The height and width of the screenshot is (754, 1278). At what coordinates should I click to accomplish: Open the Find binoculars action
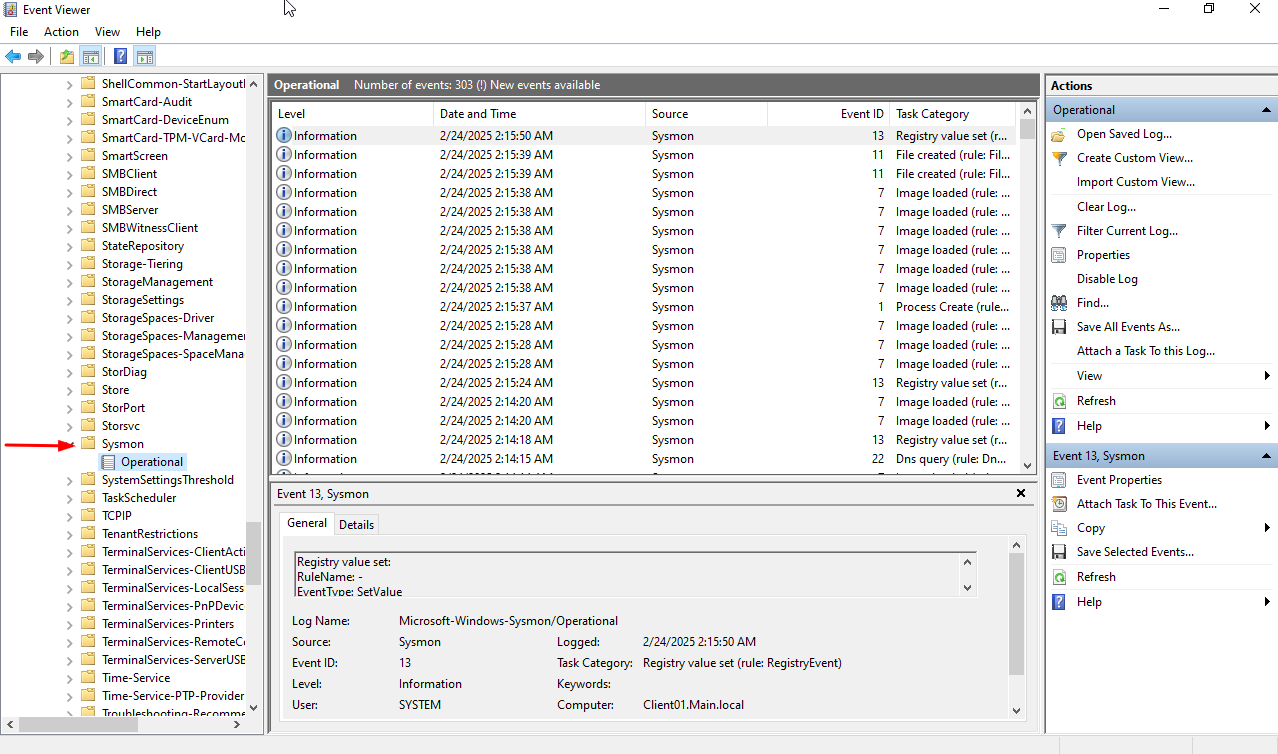[1059, 303]
